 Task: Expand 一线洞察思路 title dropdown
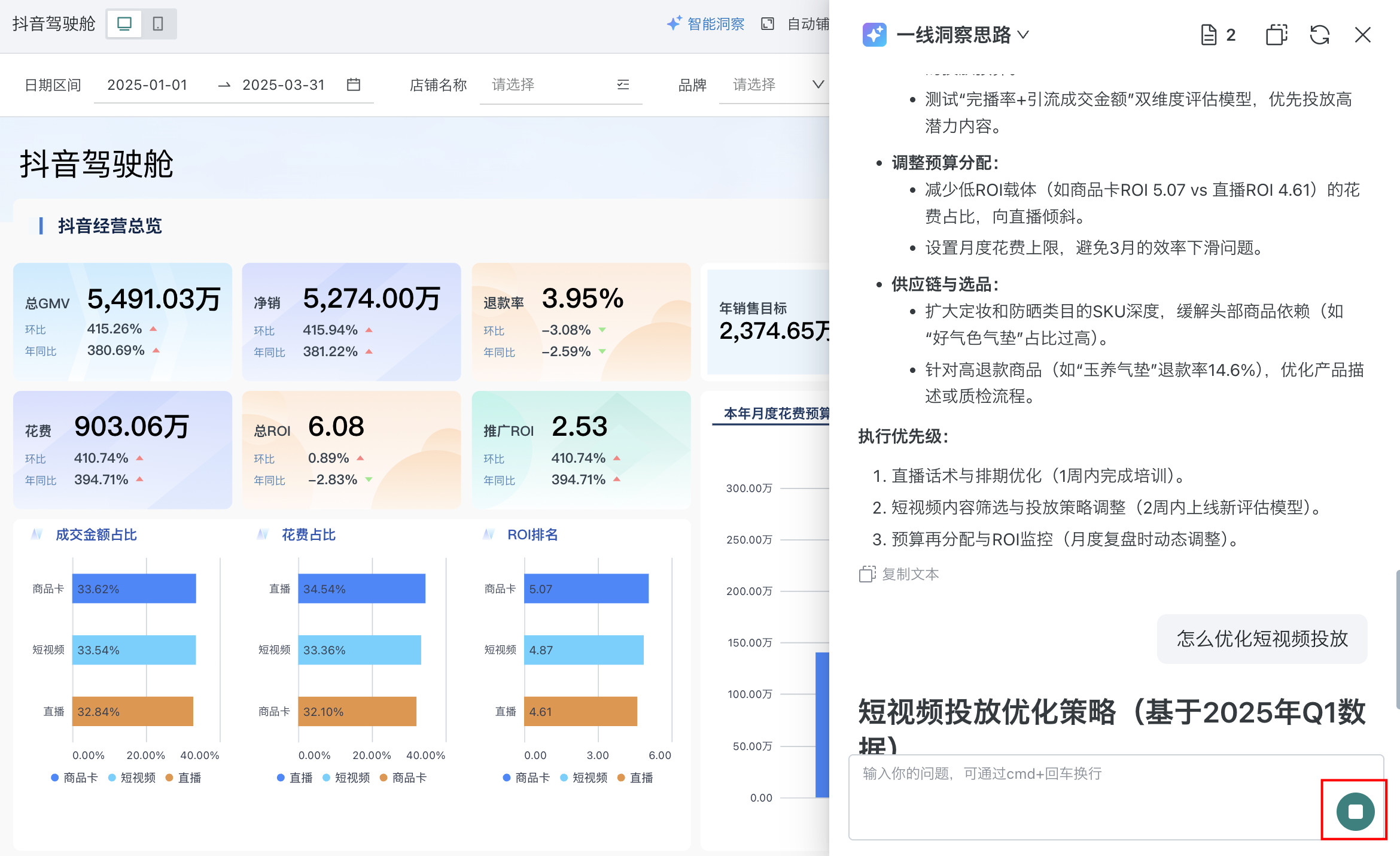click(x=1023, y=35)
